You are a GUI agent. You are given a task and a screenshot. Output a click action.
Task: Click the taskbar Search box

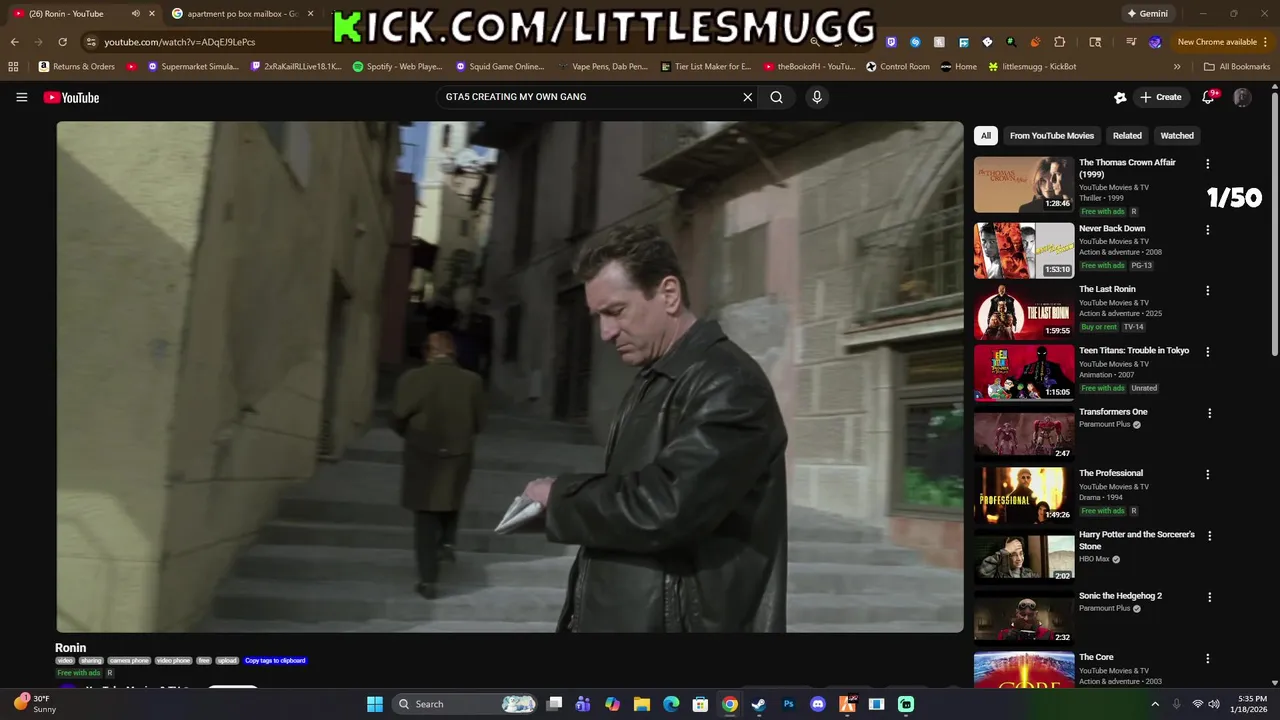(465, 704)
